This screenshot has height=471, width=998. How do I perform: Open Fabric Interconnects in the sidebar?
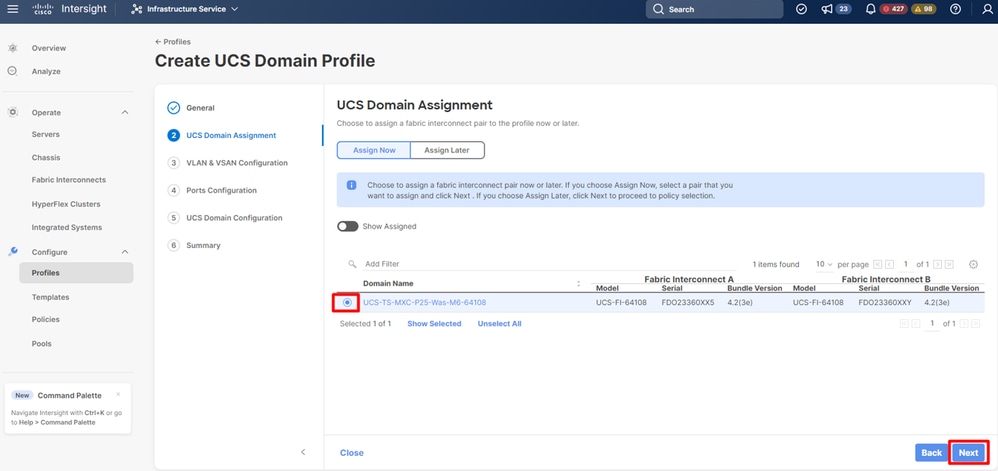click(69, 180)
